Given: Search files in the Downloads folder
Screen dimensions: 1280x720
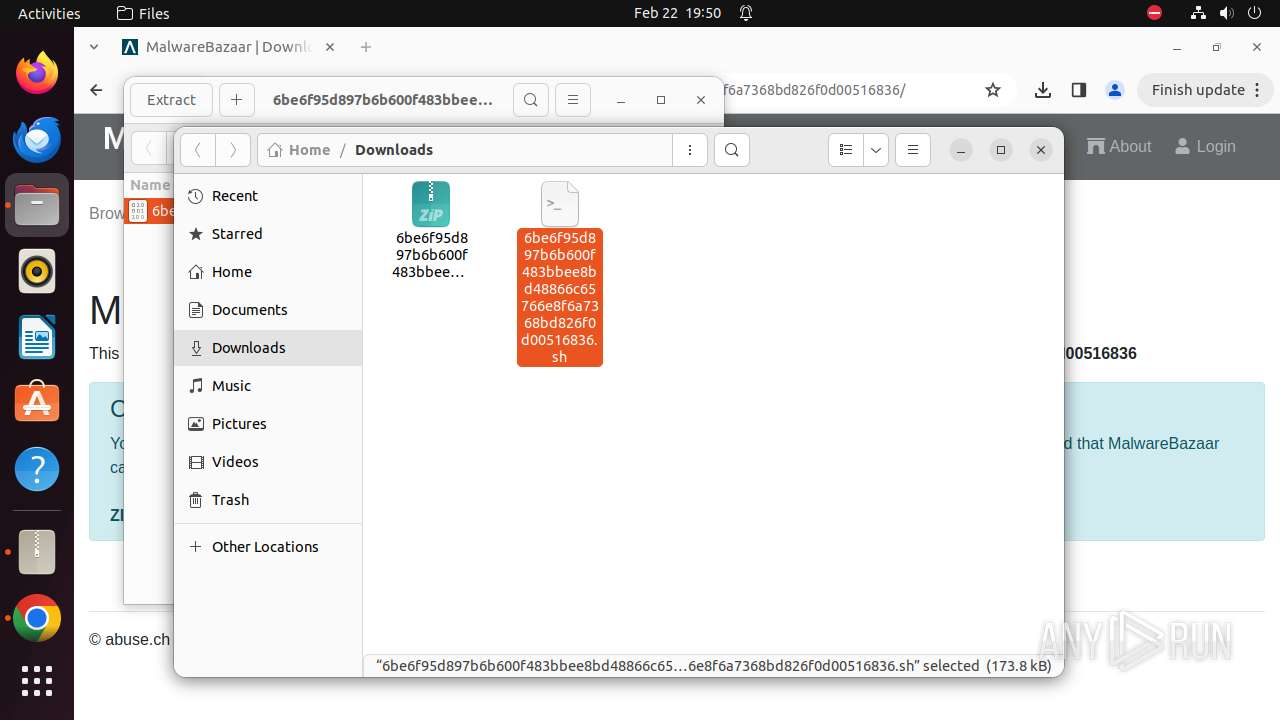Looking at the screenshot, I should [x=732, y=150].
